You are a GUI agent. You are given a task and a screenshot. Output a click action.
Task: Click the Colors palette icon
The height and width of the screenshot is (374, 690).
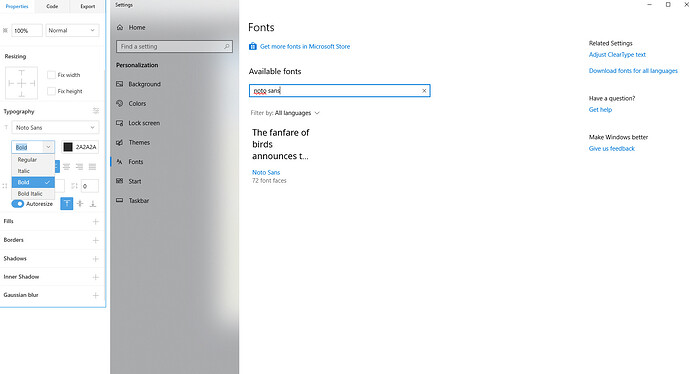pos(119,103)
